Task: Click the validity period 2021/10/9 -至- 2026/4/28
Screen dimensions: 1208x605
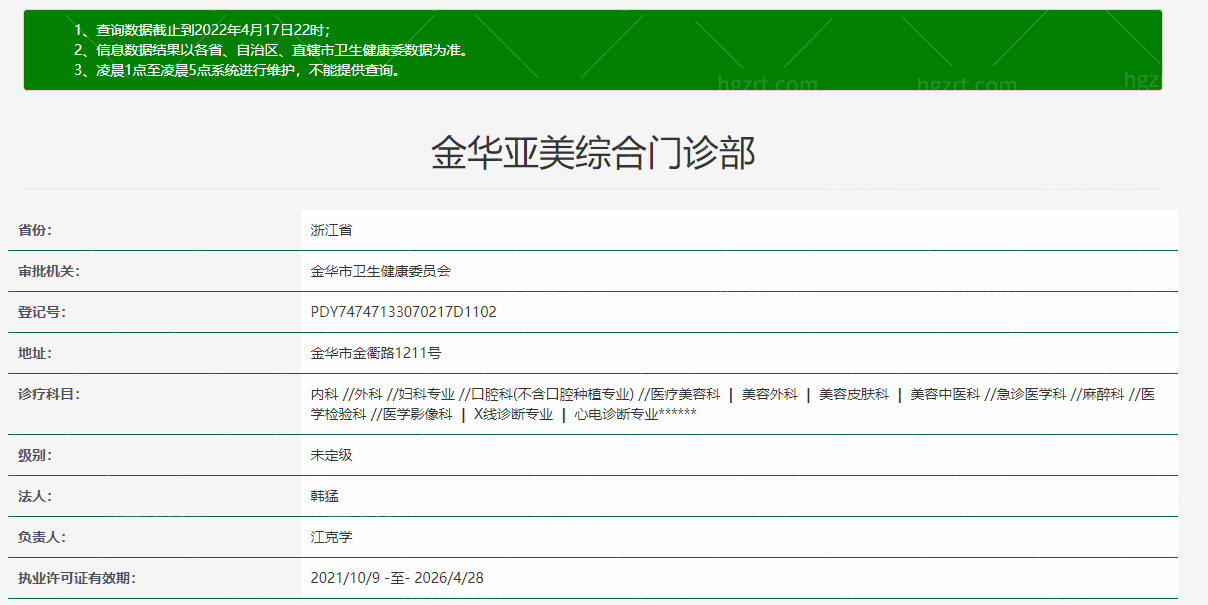Action: pos(398,578)
